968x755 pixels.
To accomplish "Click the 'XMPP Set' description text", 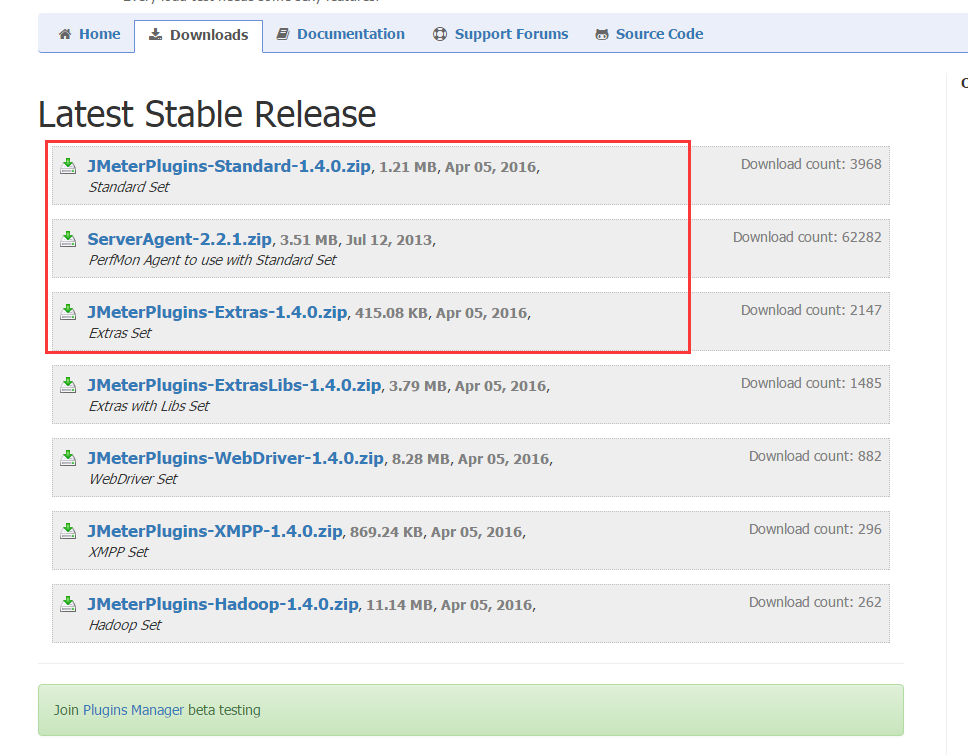I will pos(118,552).
